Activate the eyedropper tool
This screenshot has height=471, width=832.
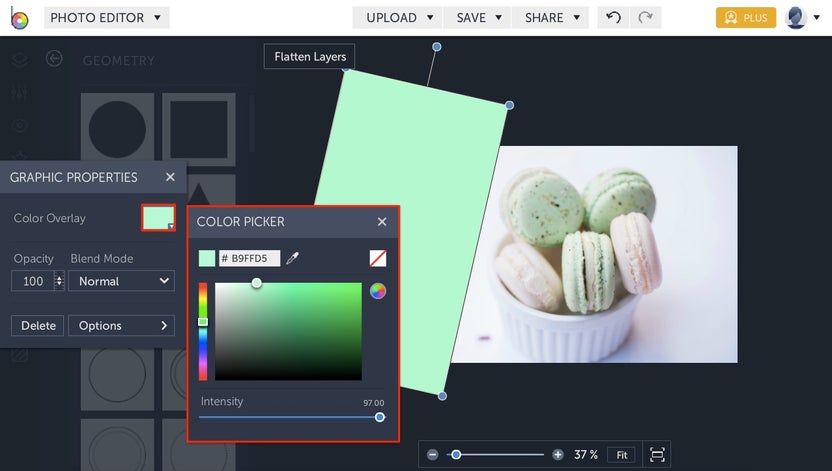pos(292,258)
